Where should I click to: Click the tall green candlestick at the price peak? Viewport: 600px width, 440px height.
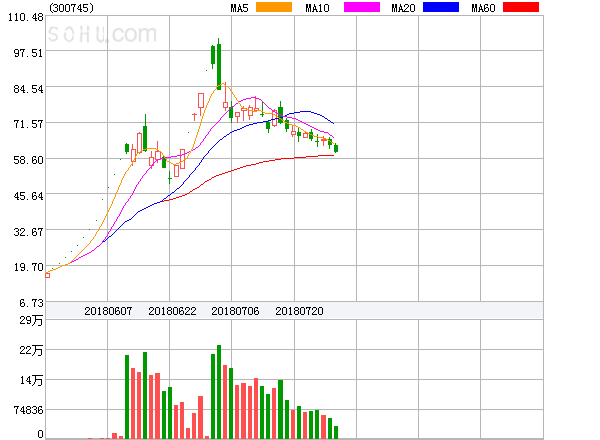click(x=219, y=65)
